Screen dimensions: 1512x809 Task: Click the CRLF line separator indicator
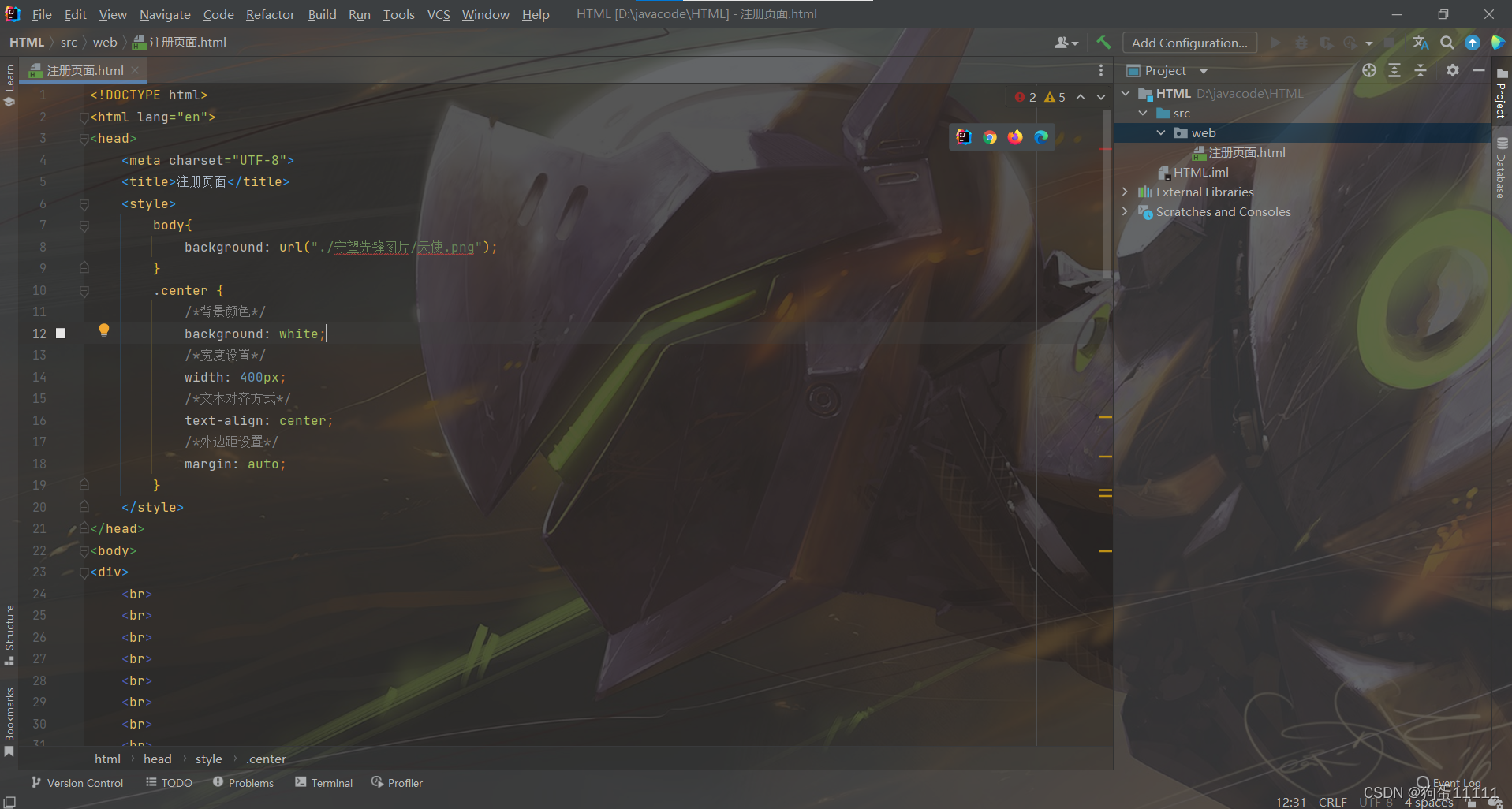(x=1332, y=802)
